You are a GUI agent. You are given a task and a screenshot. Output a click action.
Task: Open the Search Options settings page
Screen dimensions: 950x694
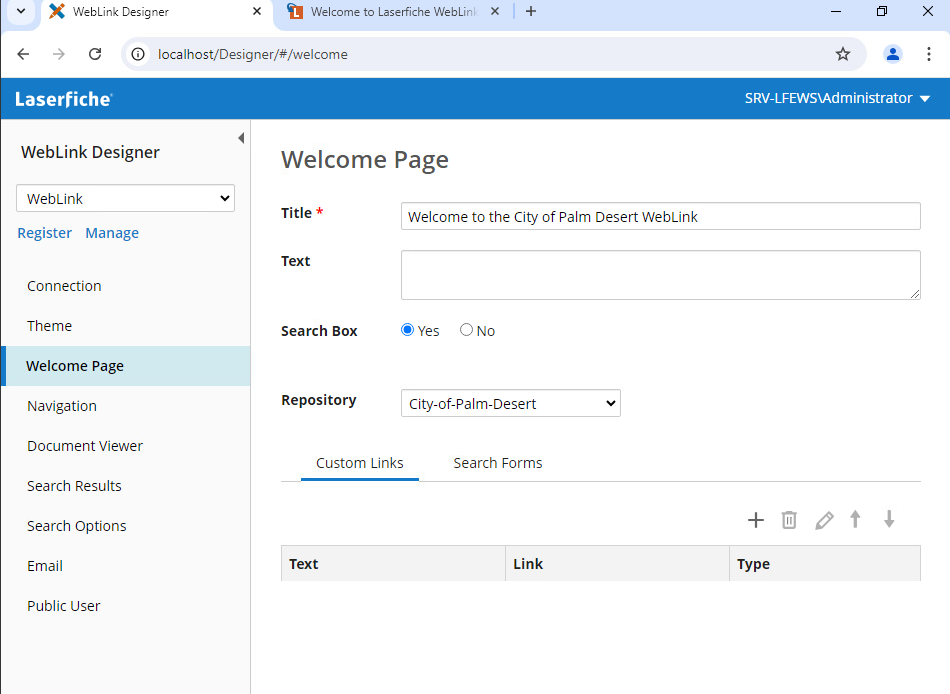pos(76,526)
